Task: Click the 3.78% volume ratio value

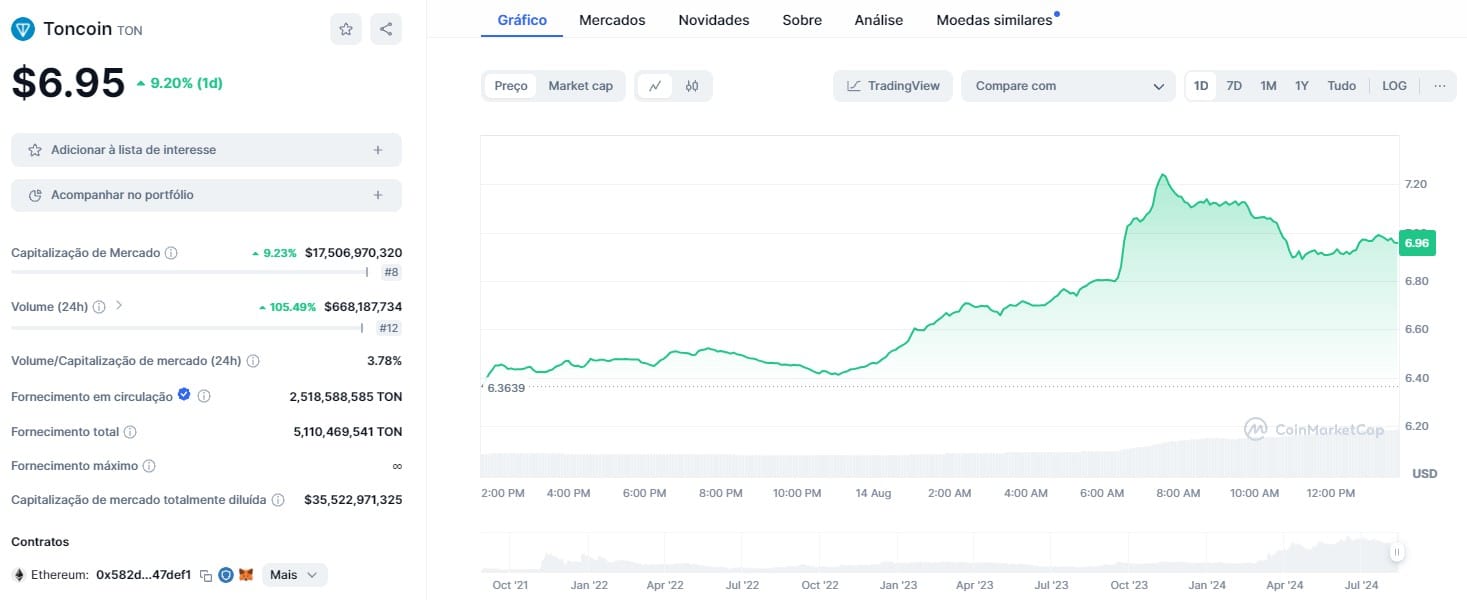Action: [x=384, y=361]
